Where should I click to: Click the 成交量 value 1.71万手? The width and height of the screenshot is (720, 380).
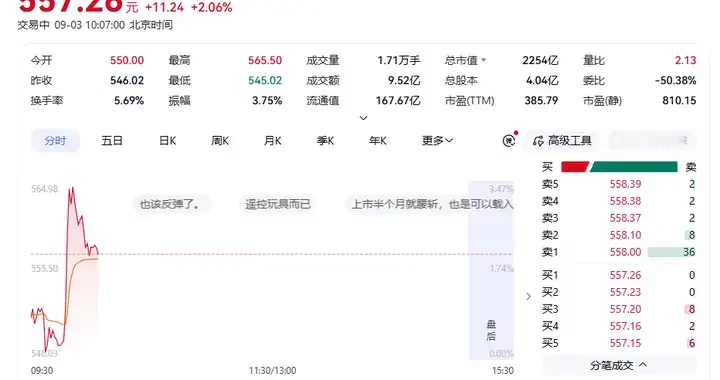[x=399, y=60]
